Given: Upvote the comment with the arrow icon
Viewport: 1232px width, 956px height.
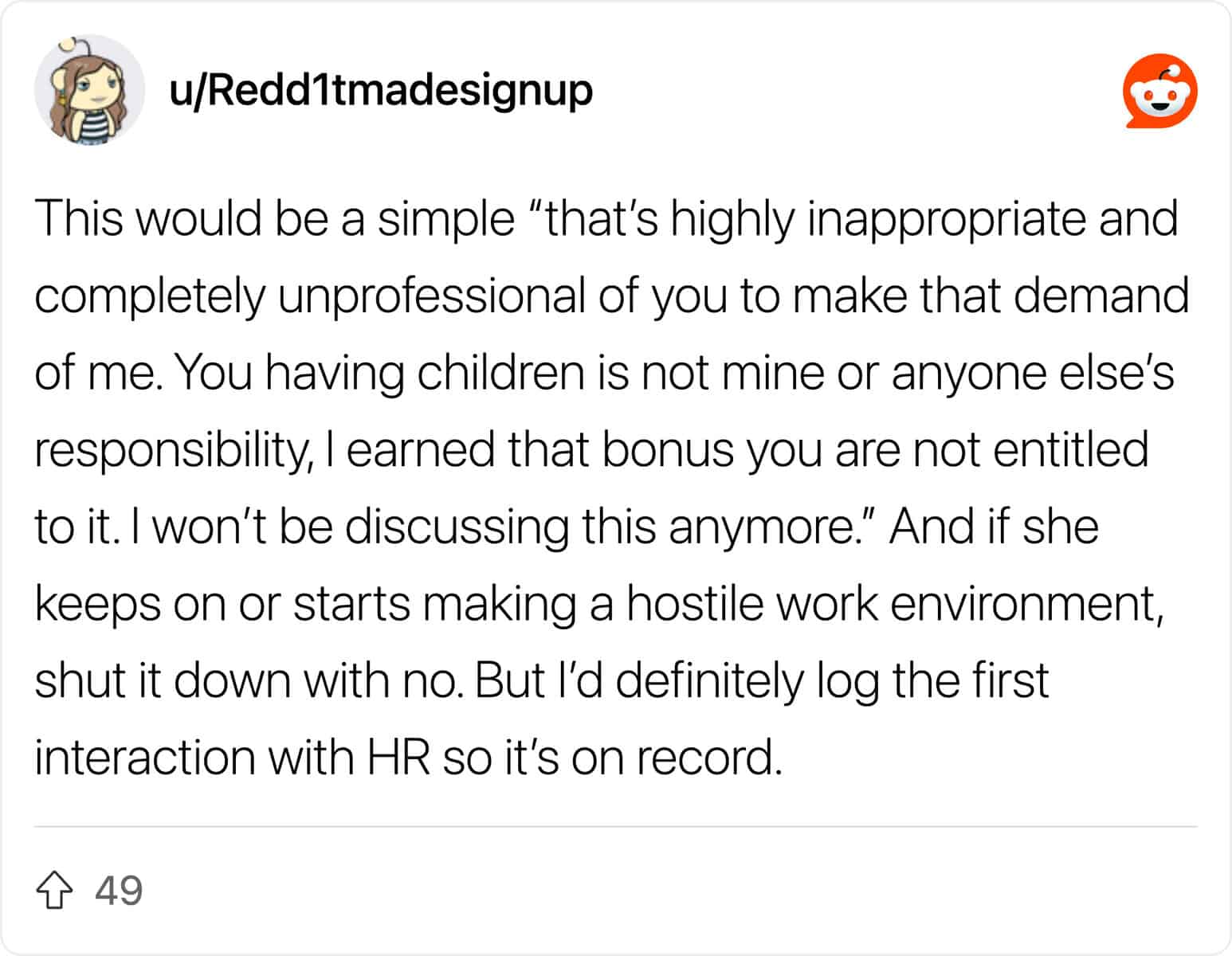Looking at the screenshot, I should coord(55,890).
